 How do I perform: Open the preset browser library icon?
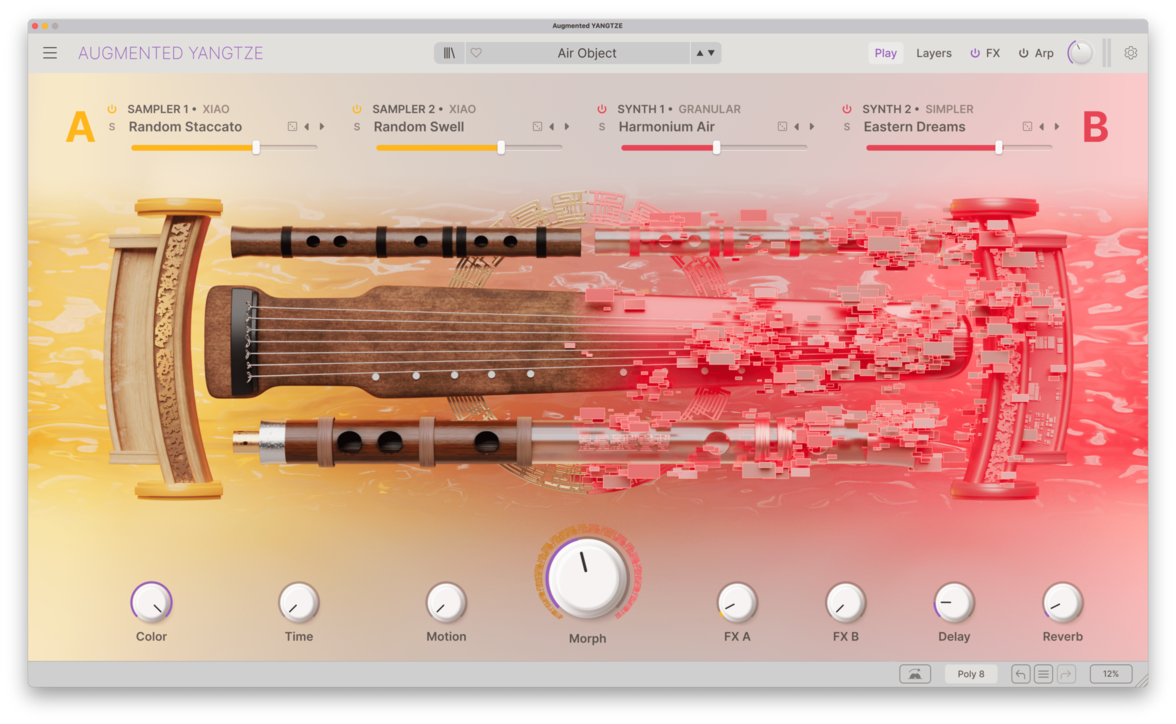point(449,53)
